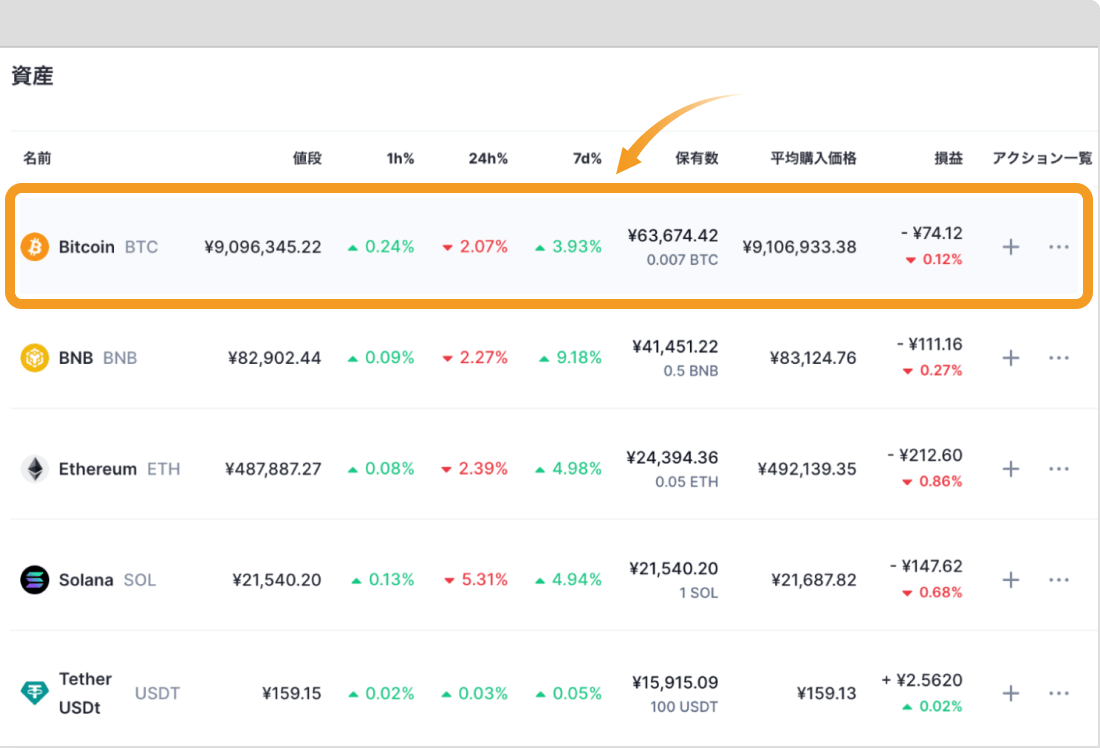Add a transaction to the BNB row

click(x=1011, y=358)
